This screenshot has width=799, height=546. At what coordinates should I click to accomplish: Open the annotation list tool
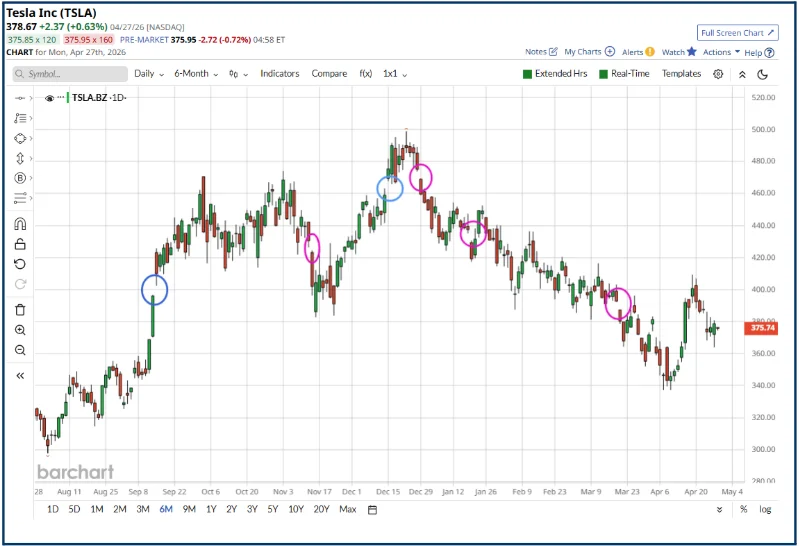20,118
